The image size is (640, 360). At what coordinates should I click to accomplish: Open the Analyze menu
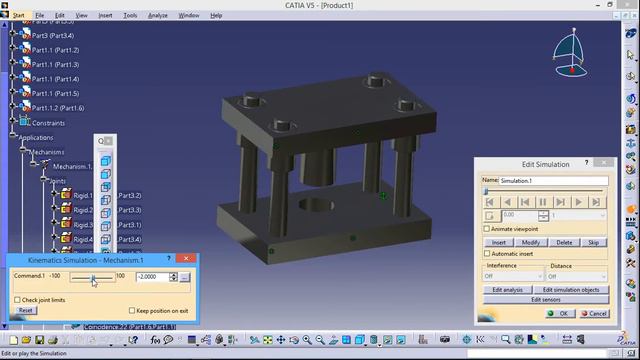(158, 16)
